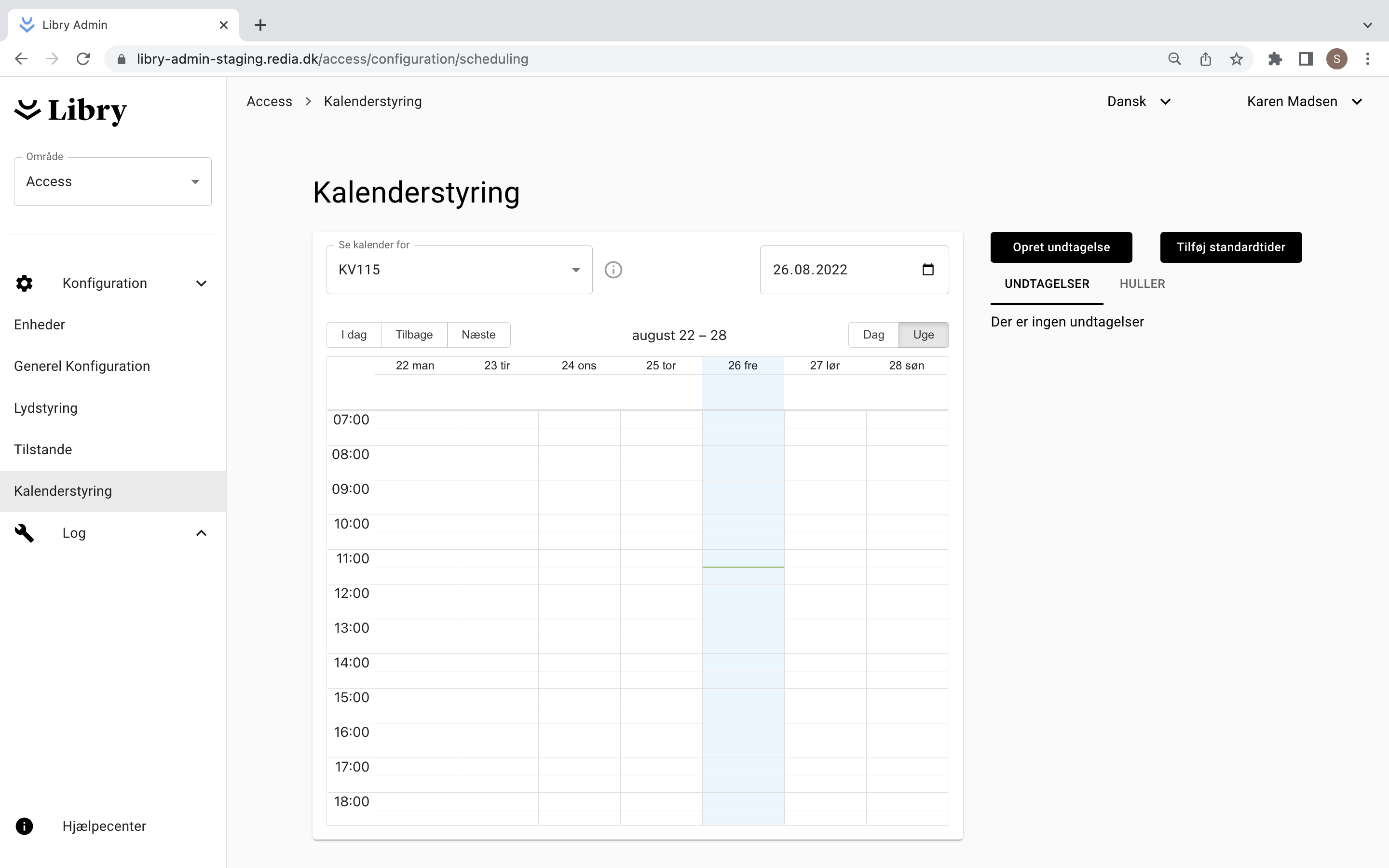Click the Tilføj standardtider button

pyautogui.click(x=1231, y=247)
